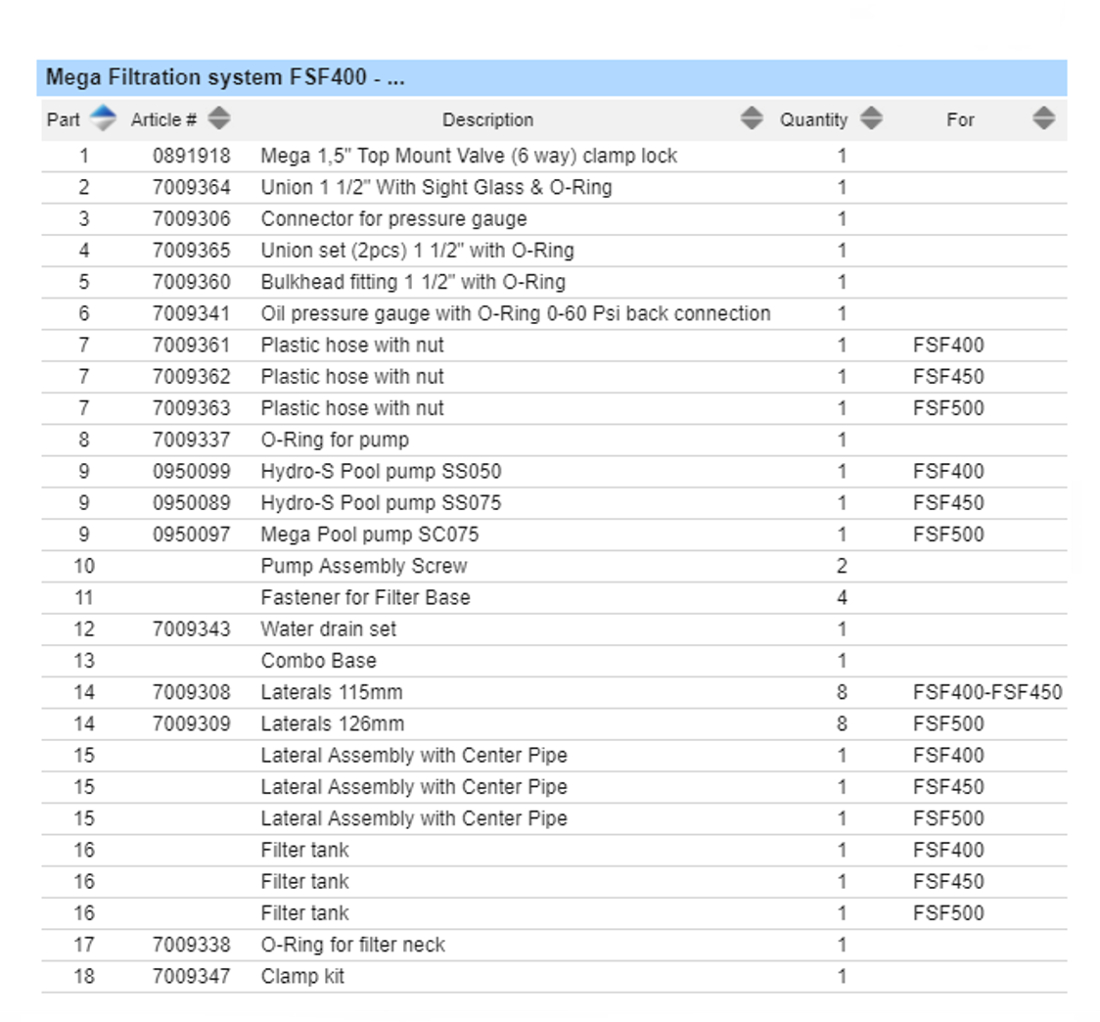Click the Quantity column header label
The image size is (1100, 1022).
(814, 120)
